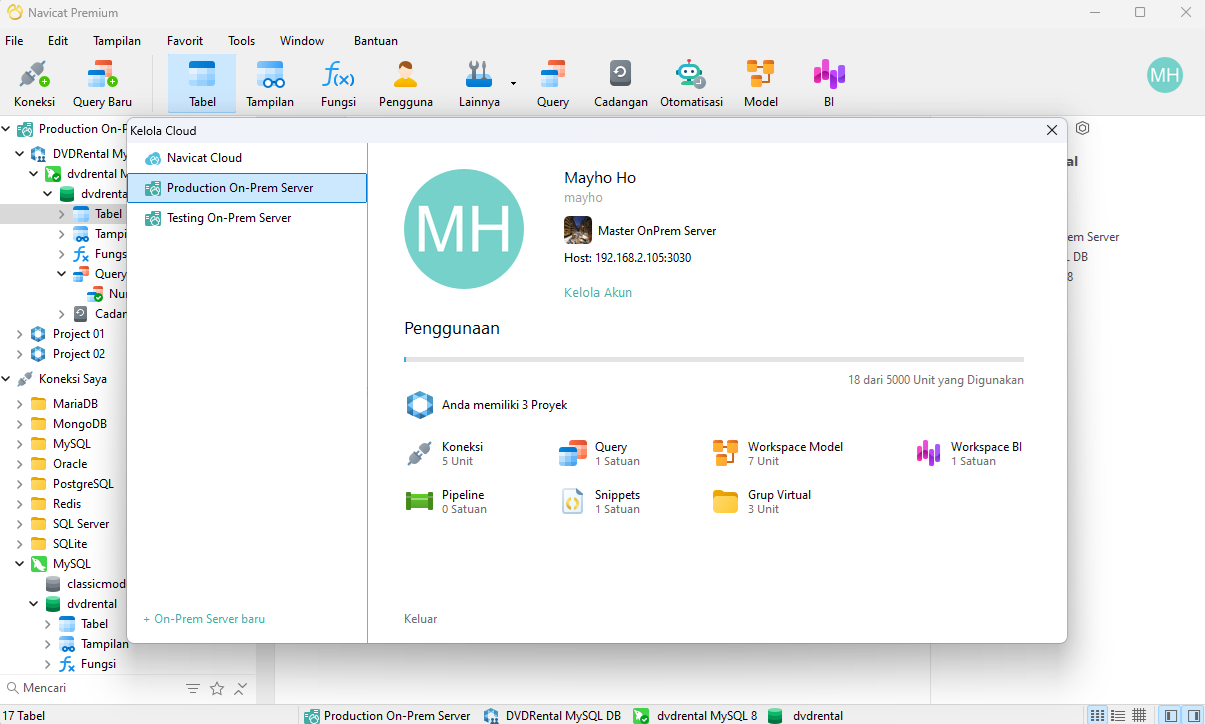Open the Lainnya dropdown arrow

click(x=513, y=84)
